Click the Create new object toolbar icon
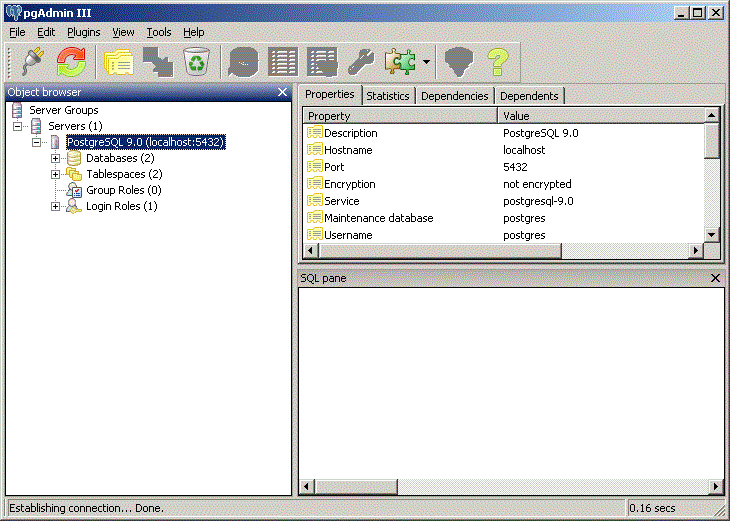 point(158,62)
